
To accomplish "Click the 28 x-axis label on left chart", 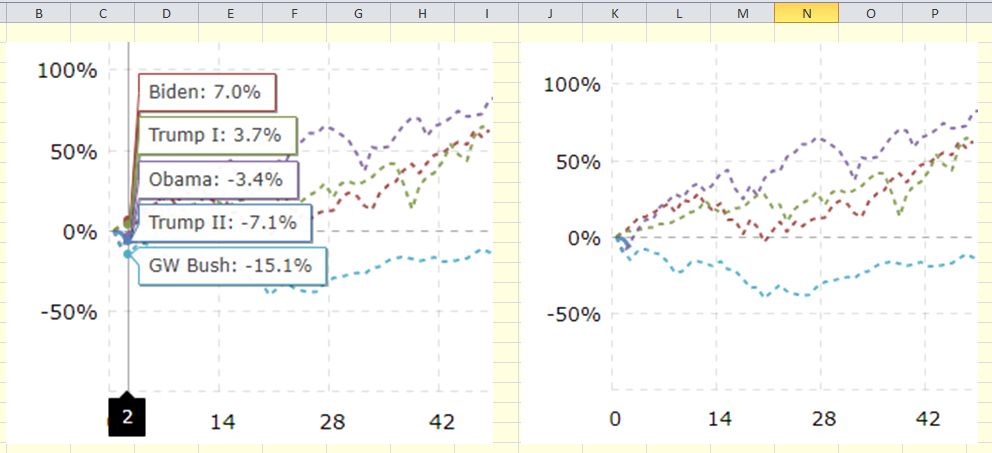I will pos(333,421).
